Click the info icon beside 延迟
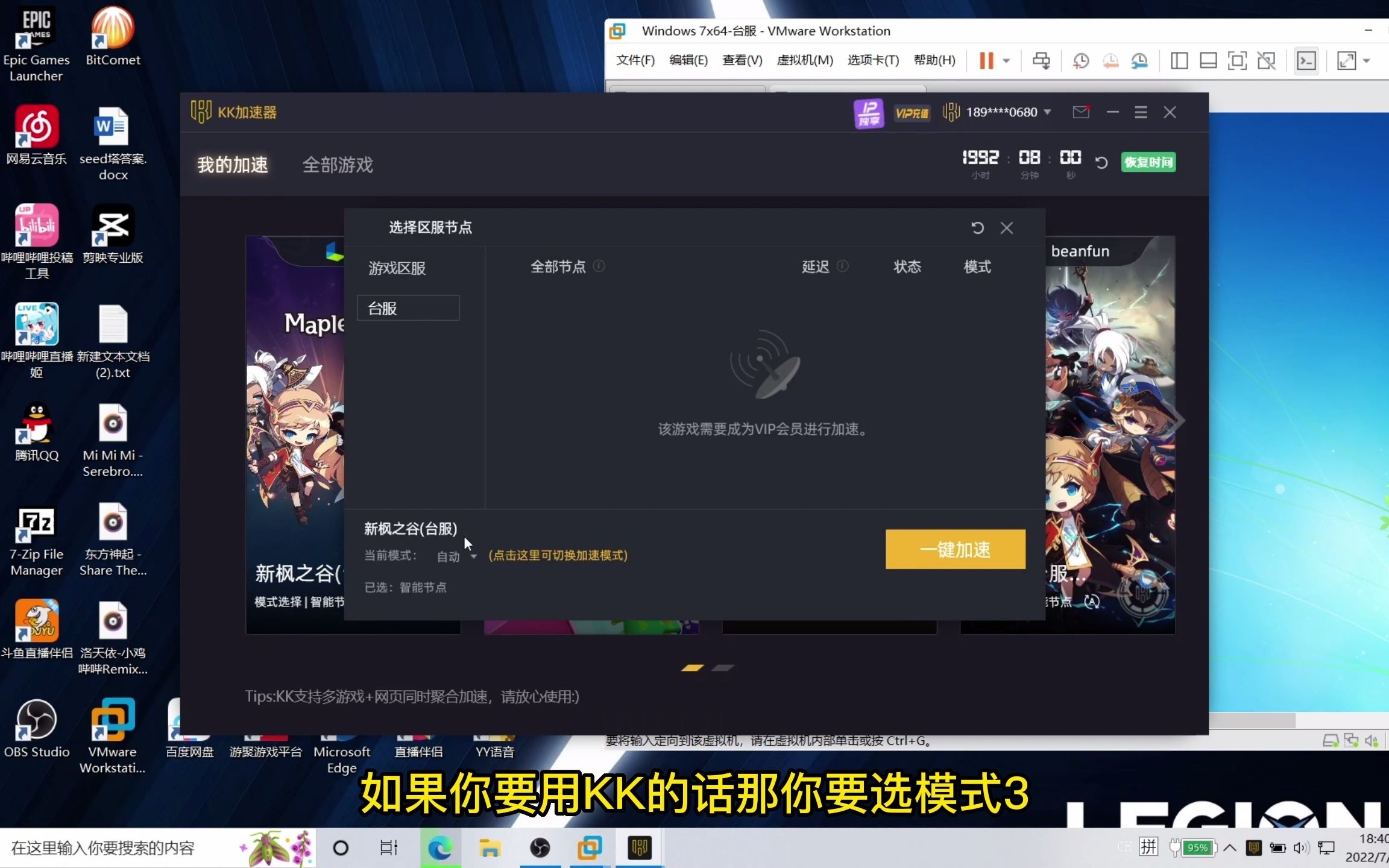 [x=843, y=266]
